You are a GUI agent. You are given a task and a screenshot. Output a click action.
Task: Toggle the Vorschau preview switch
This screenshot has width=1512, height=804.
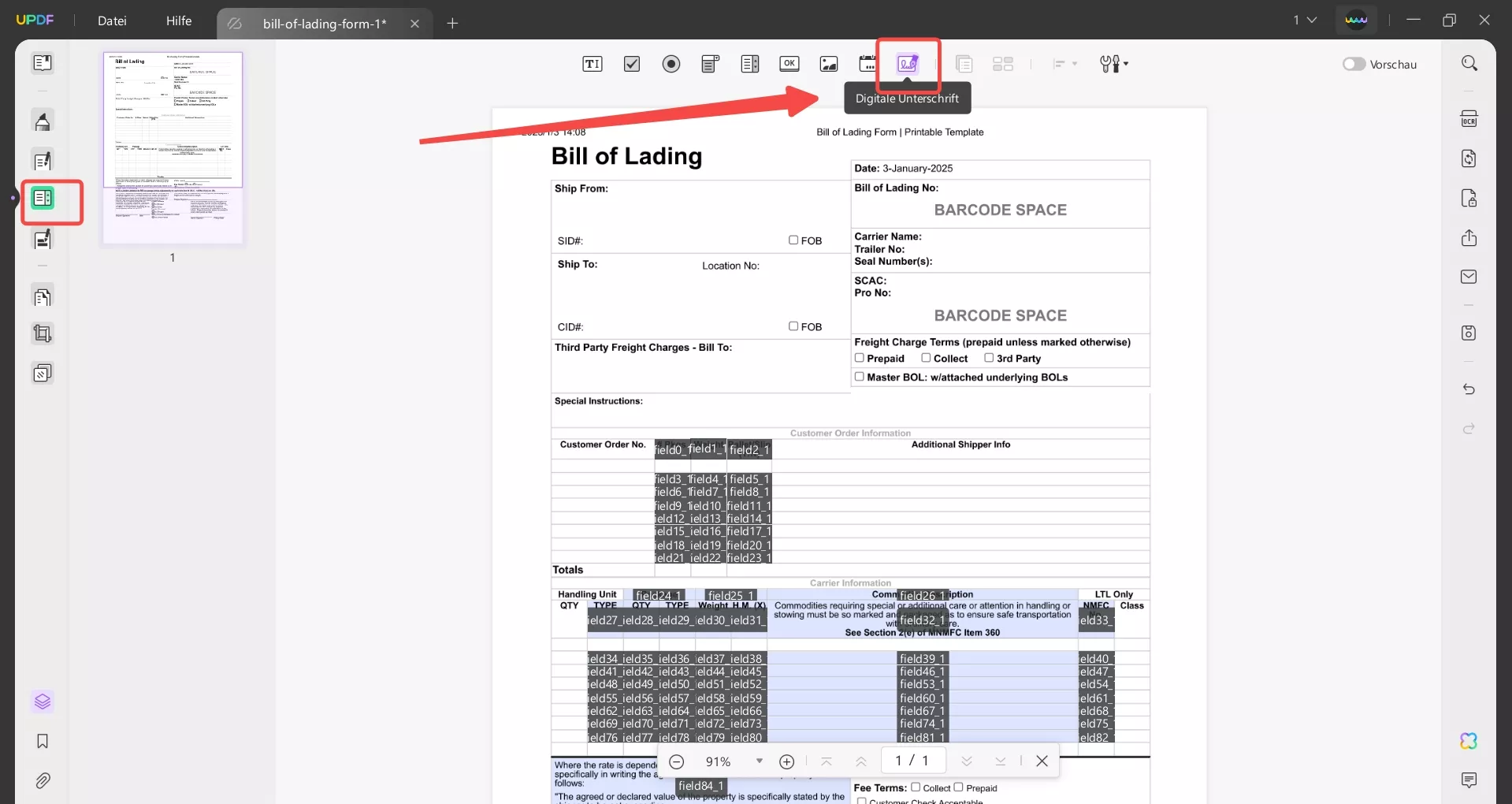point(1354,64)
